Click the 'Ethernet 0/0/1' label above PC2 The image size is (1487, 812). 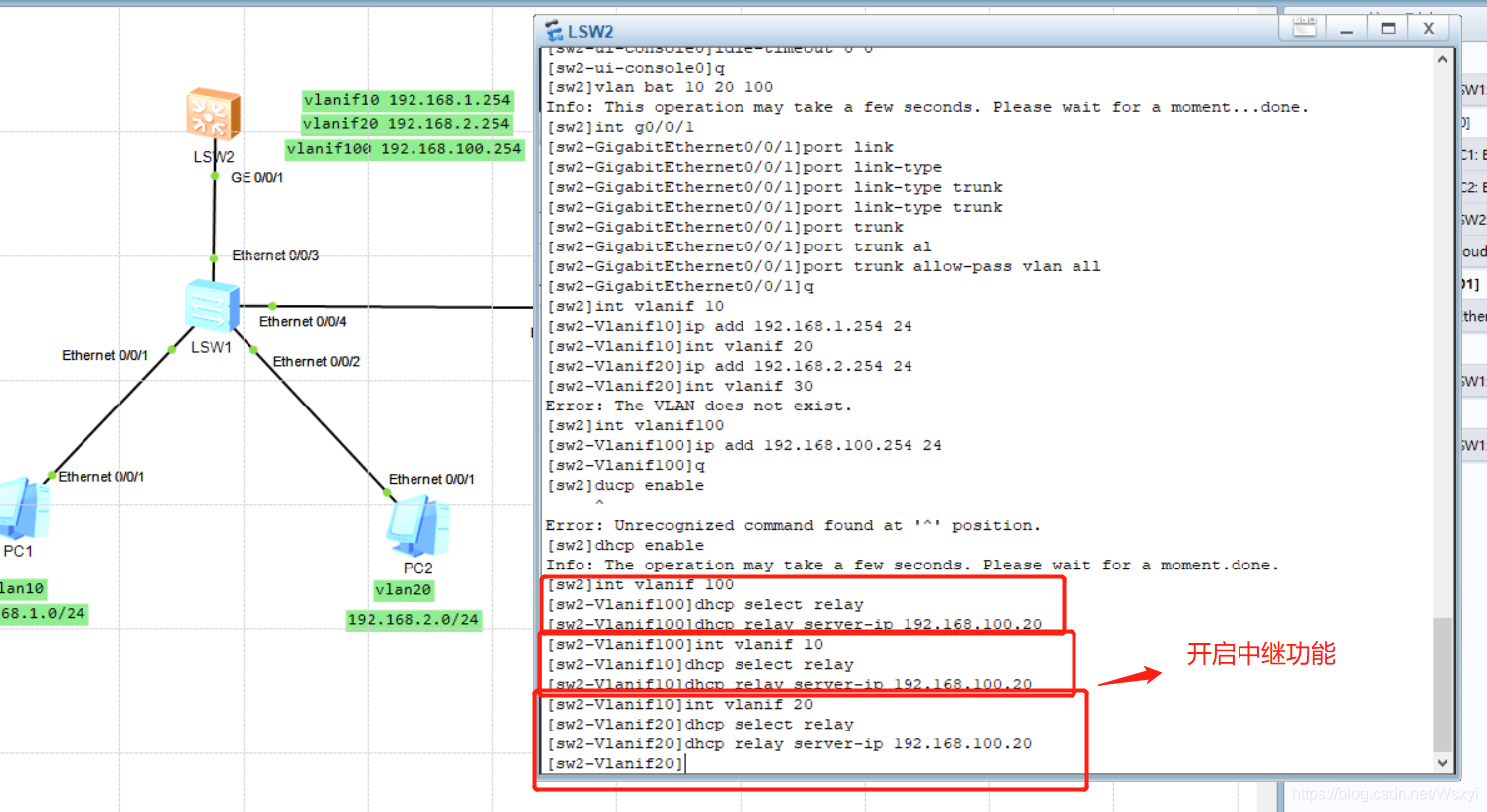(x=431, y=479)
